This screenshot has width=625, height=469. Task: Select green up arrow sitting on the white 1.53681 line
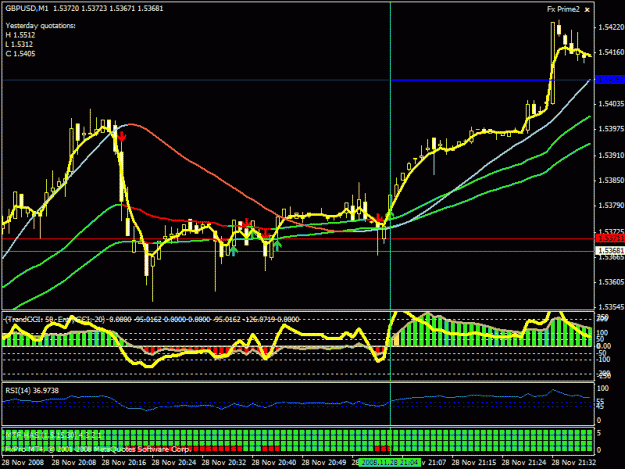point(234,250)
